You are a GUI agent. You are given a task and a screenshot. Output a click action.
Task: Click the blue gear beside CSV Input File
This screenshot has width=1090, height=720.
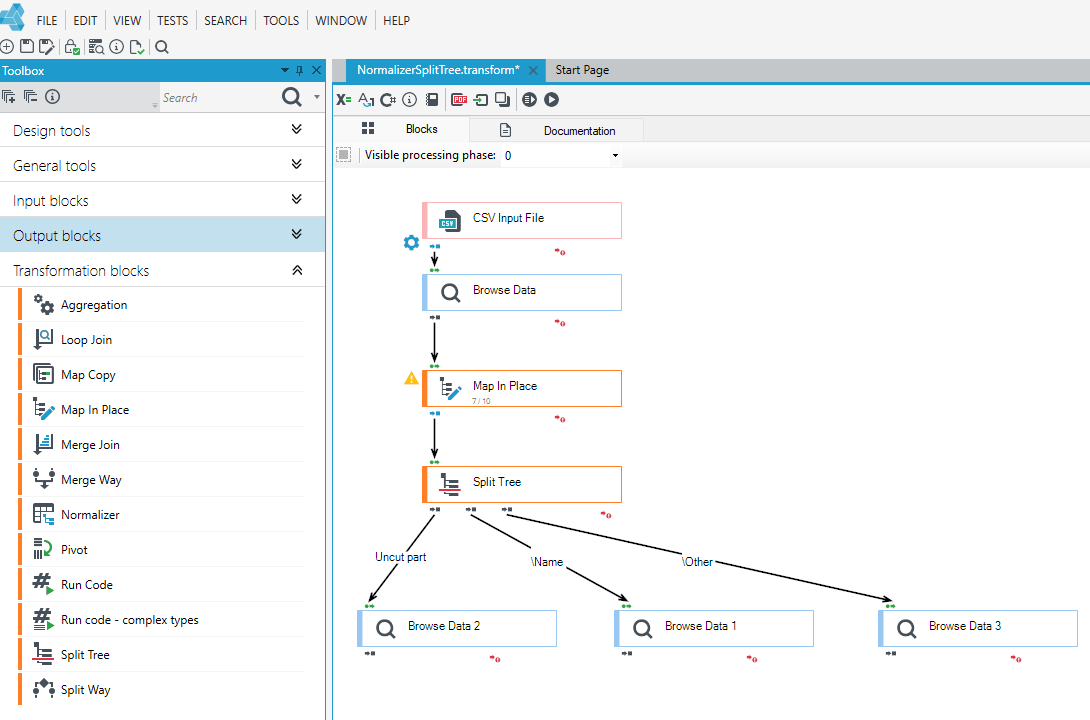[412, 243]
